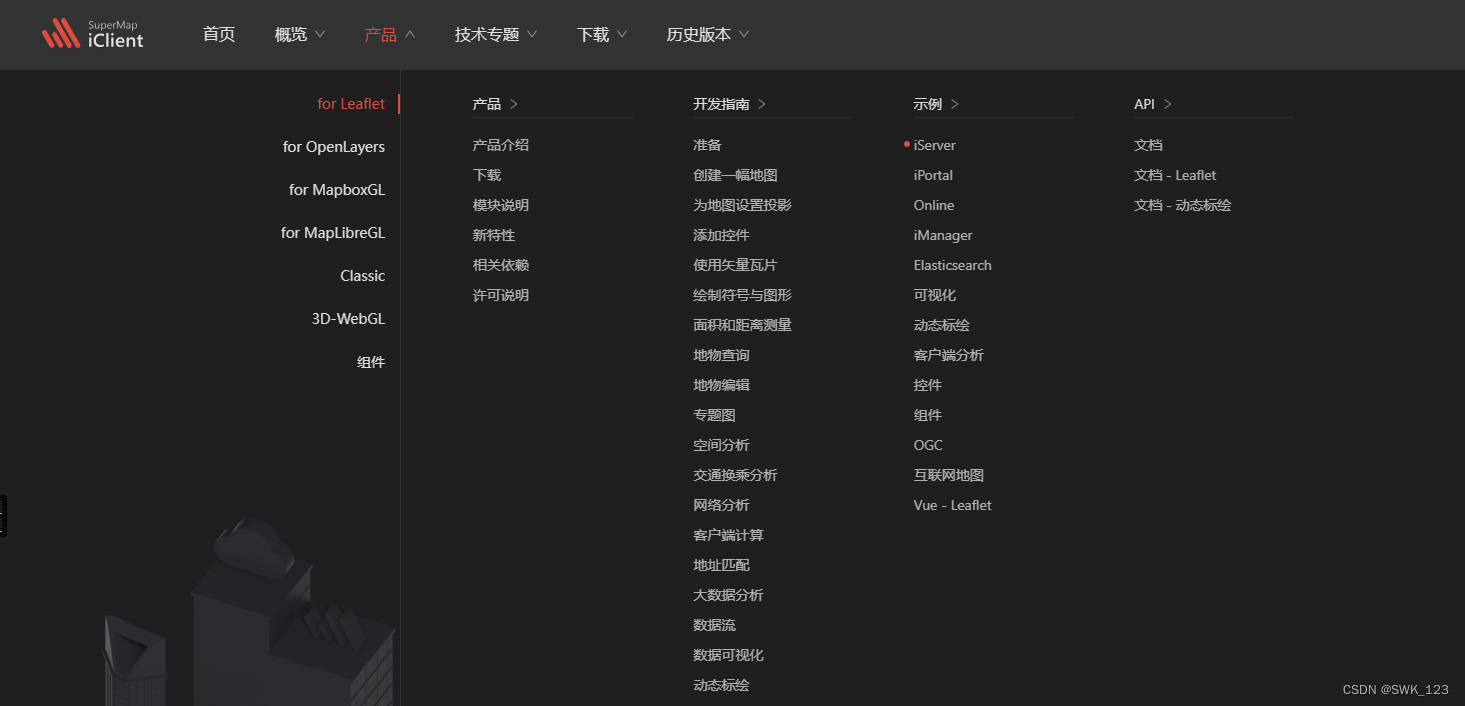Open 动态标绘 in 开发指南 column
This screenshot has height=706, width=1465.
pos(721,685)
